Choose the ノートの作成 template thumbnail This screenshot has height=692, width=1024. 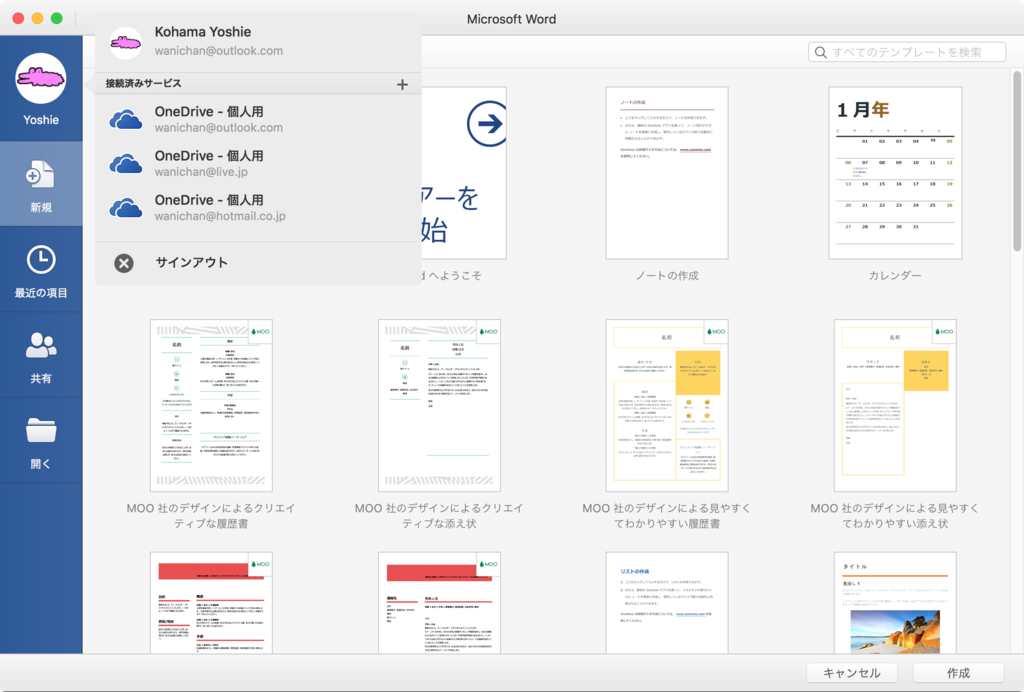667,173
